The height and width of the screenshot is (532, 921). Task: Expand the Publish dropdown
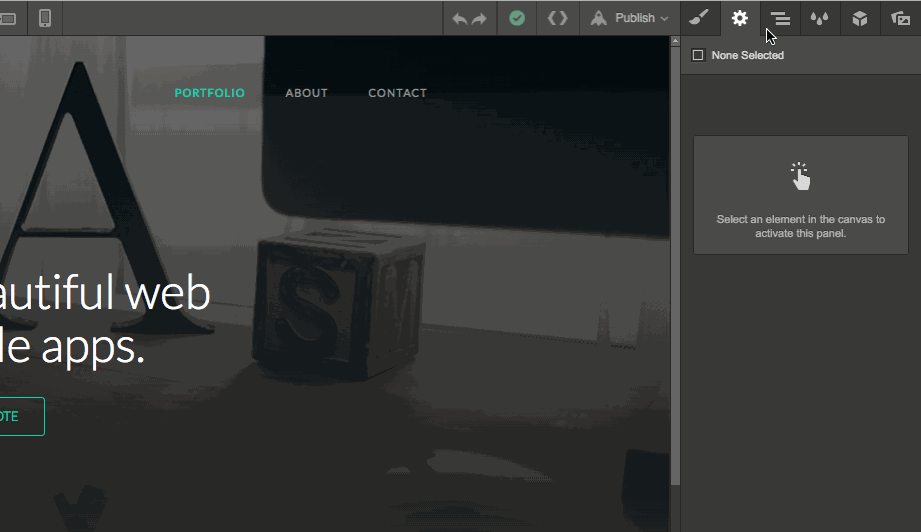point(630,18)
